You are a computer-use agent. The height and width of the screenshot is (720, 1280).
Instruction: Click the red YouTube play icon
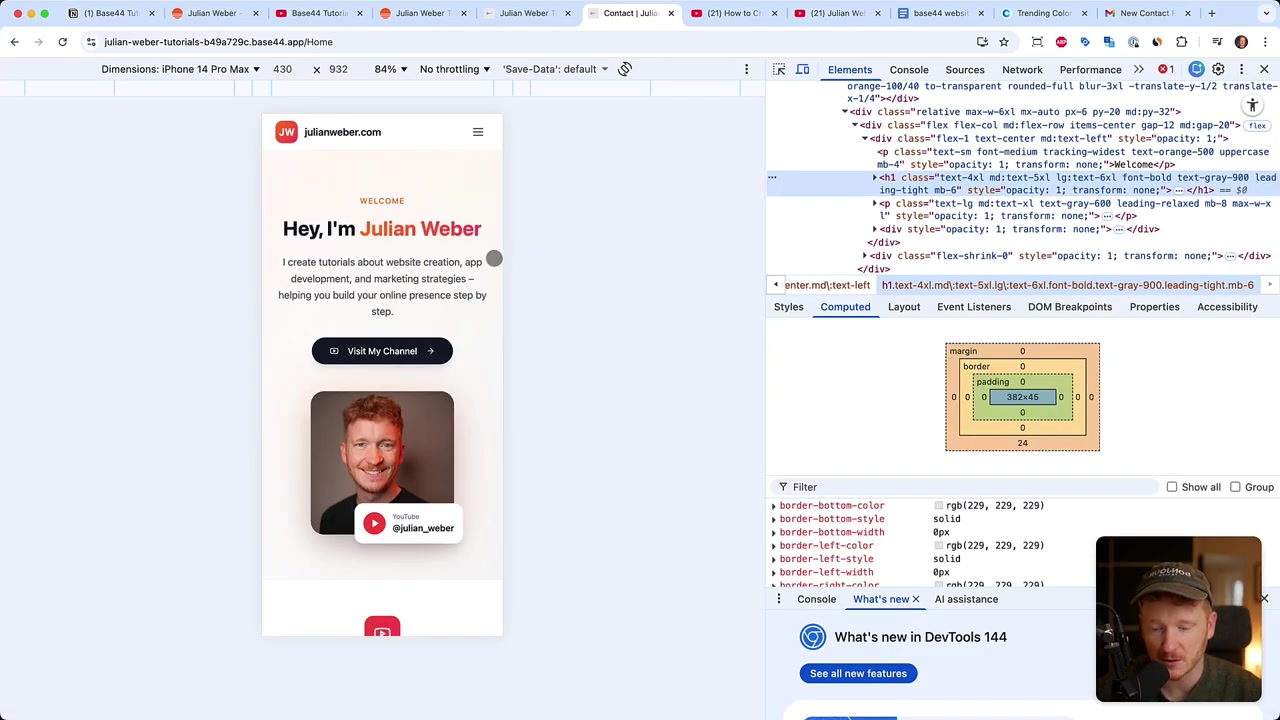click(x=374, y=523)
